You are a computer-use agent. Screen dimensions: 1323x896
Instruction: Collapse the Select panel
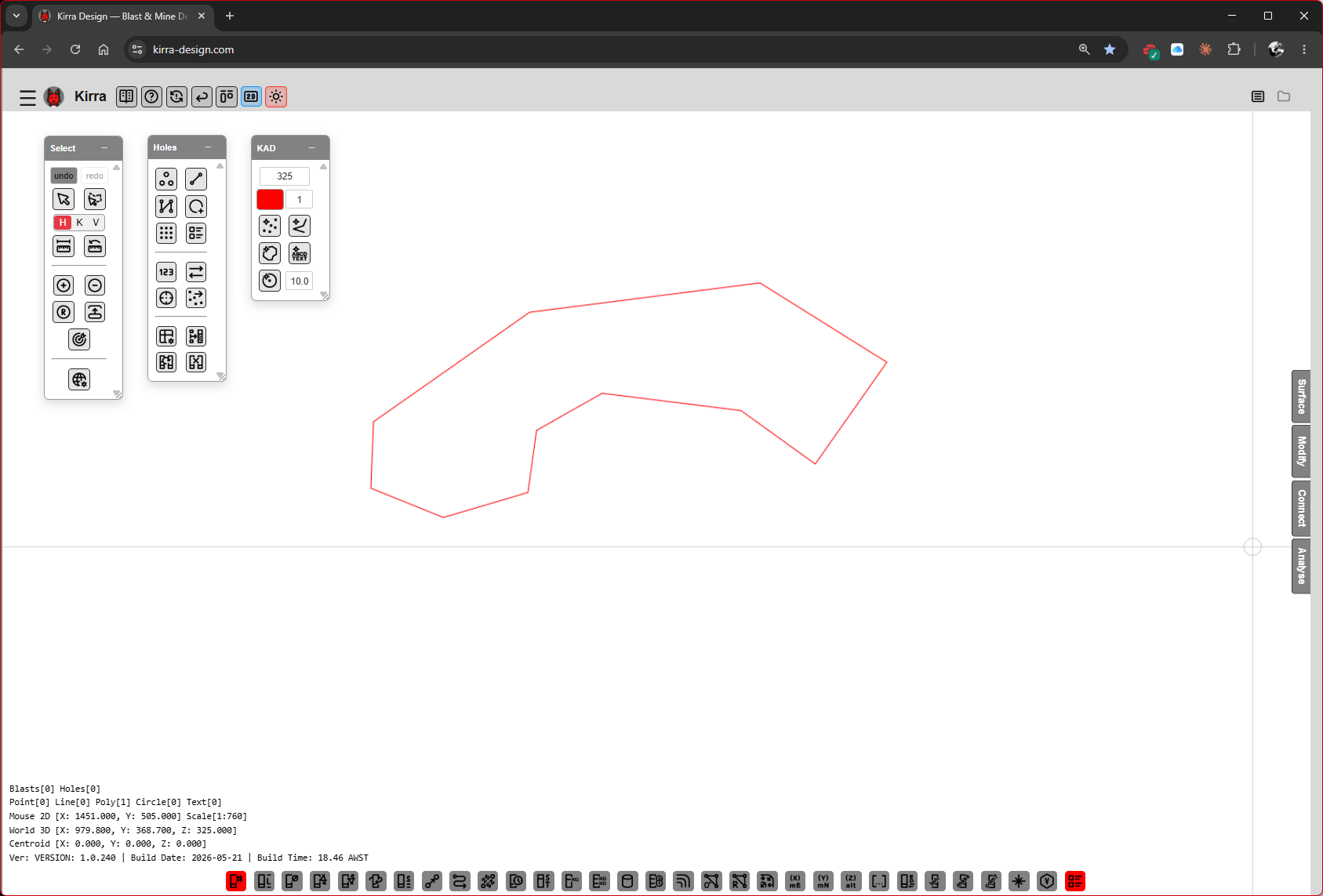click(104, 148)
